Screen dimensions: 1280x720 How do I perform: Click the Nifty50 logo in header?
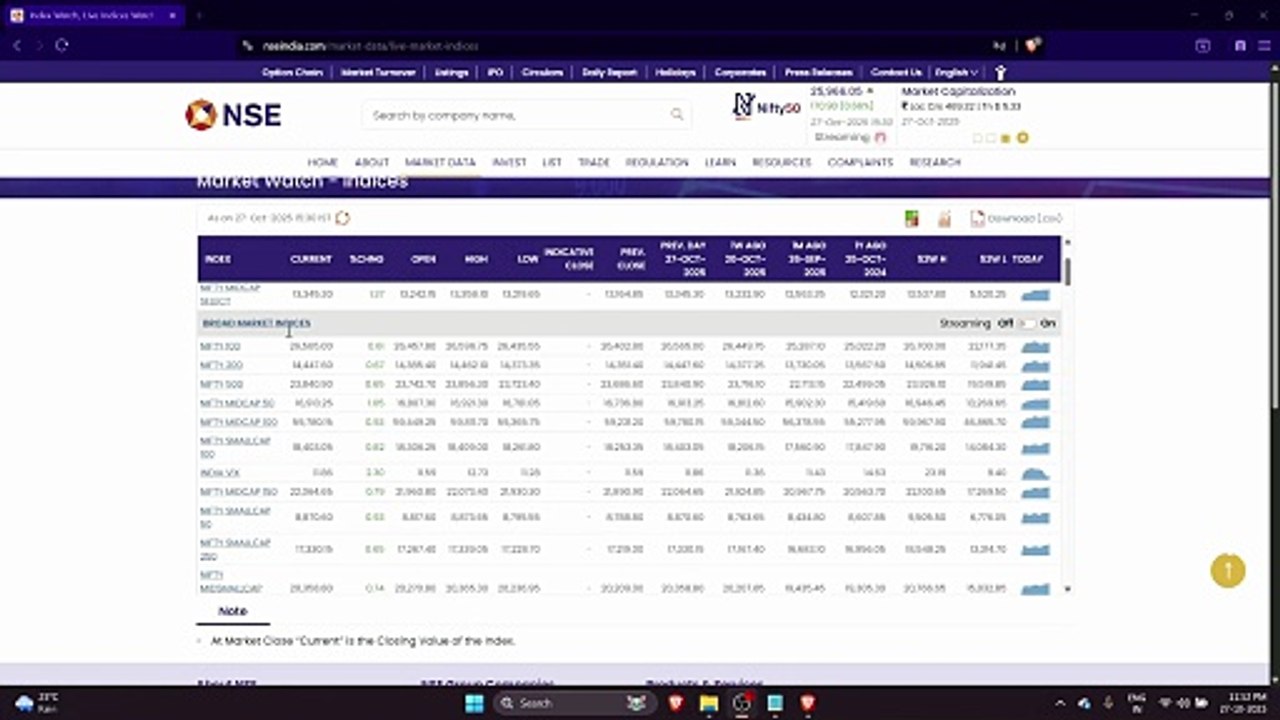tap(767, 106)
